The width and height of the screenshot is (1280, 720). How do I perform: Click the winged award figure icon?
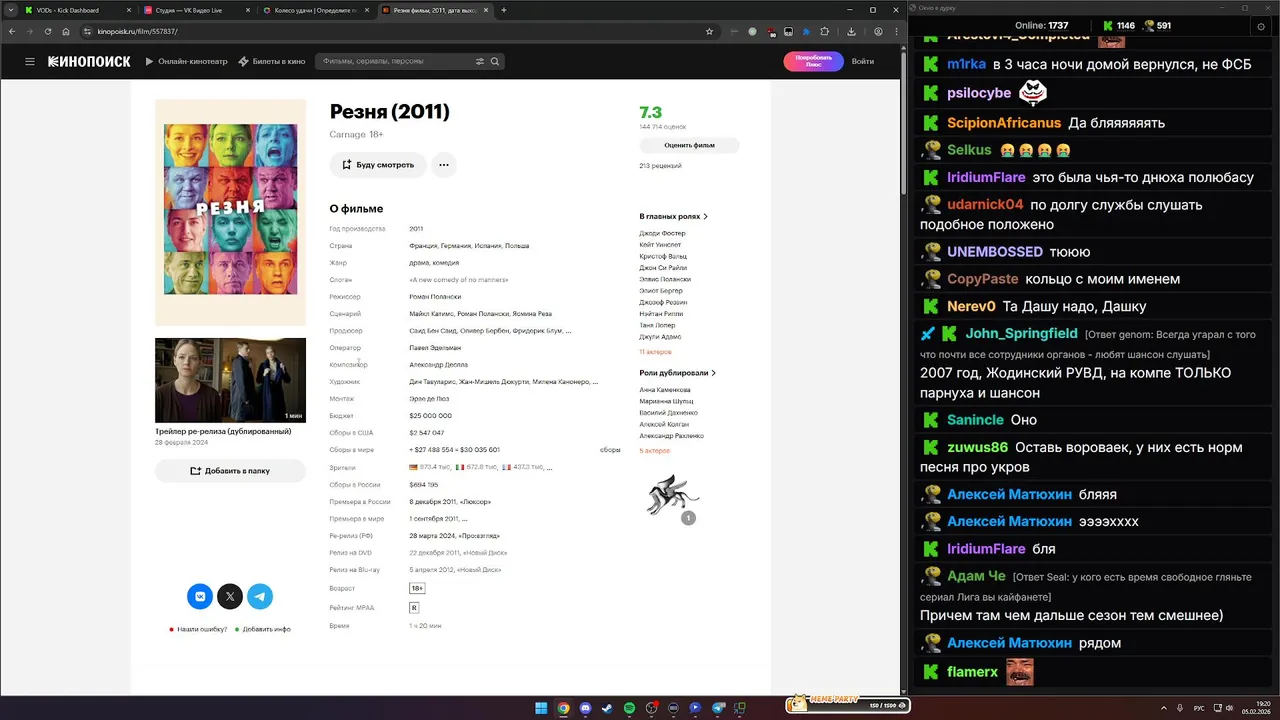point(672,496)
